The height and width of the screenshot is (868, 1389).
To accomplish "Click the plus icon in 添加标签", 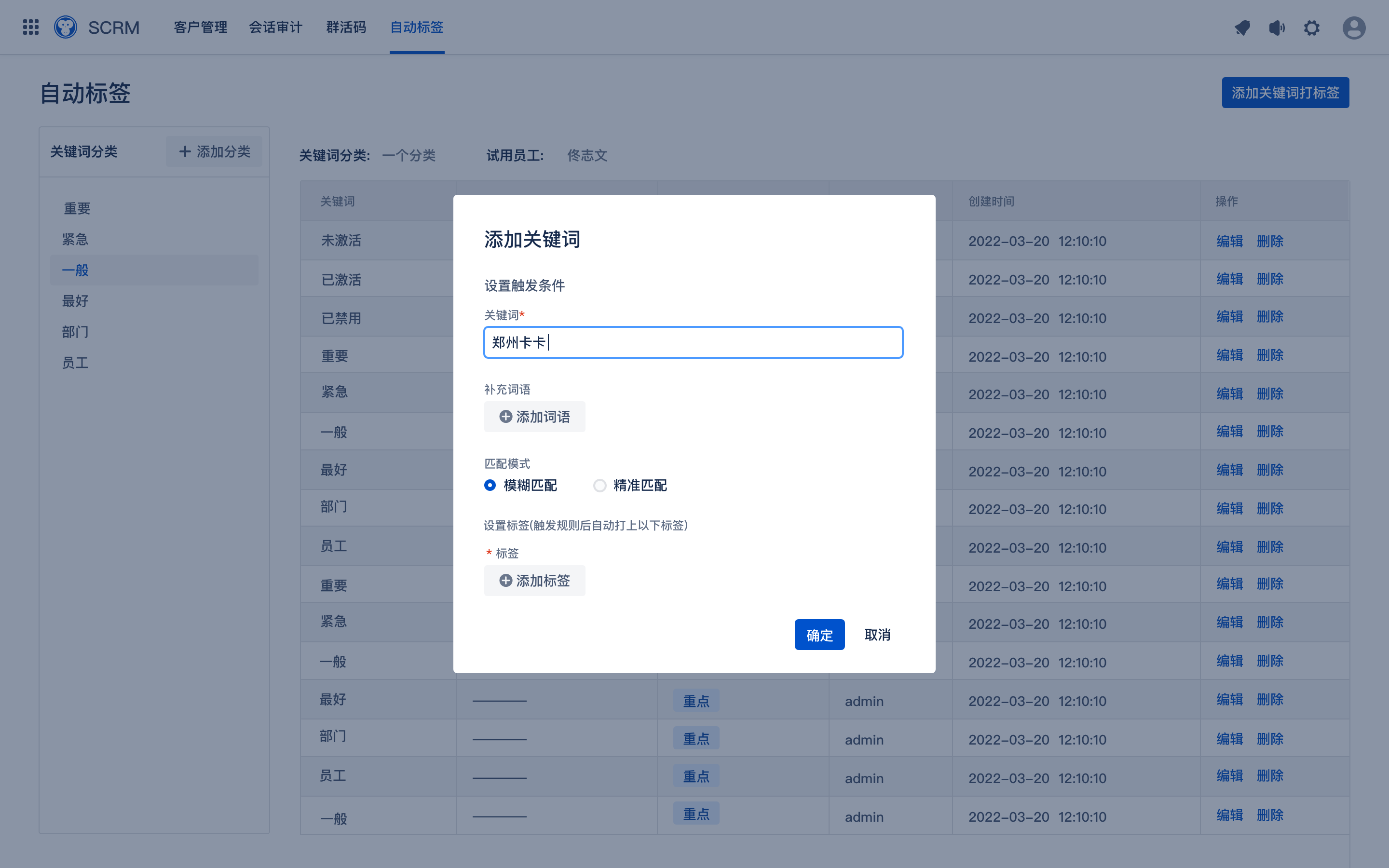I will click(x=505, y=581).
